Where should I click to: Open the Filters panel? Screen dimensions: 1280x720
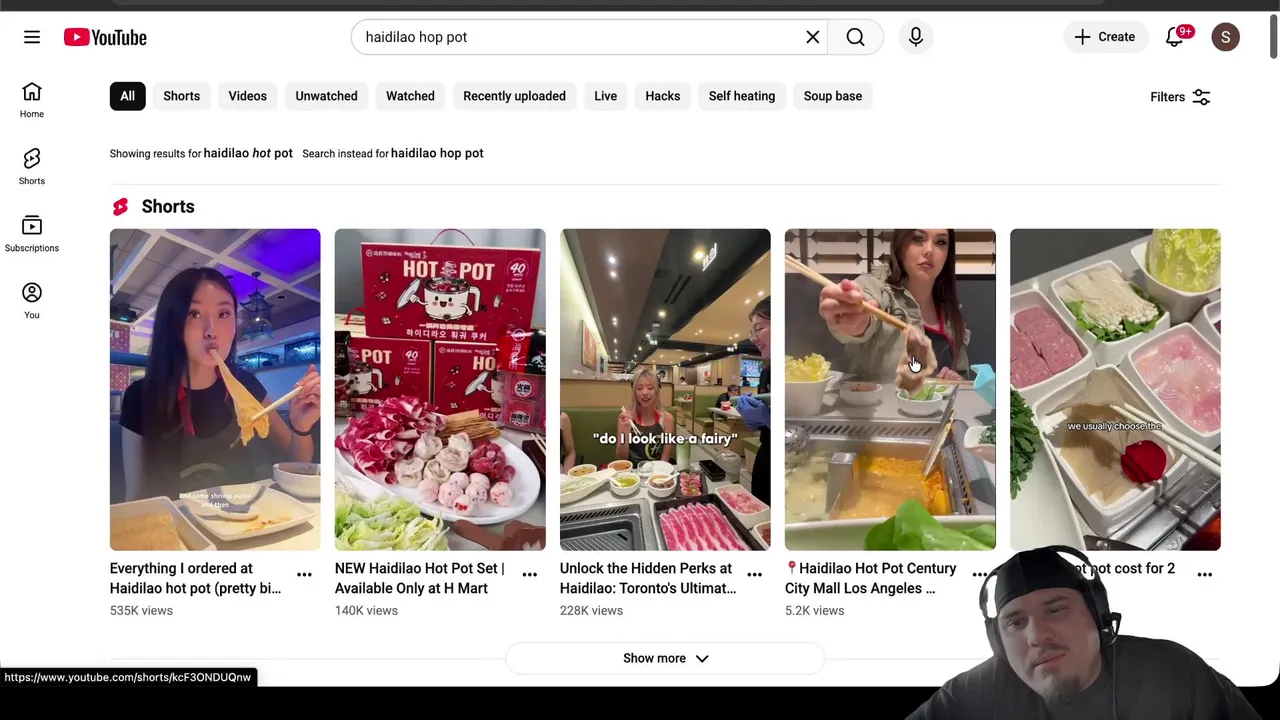click(1180, 97)
